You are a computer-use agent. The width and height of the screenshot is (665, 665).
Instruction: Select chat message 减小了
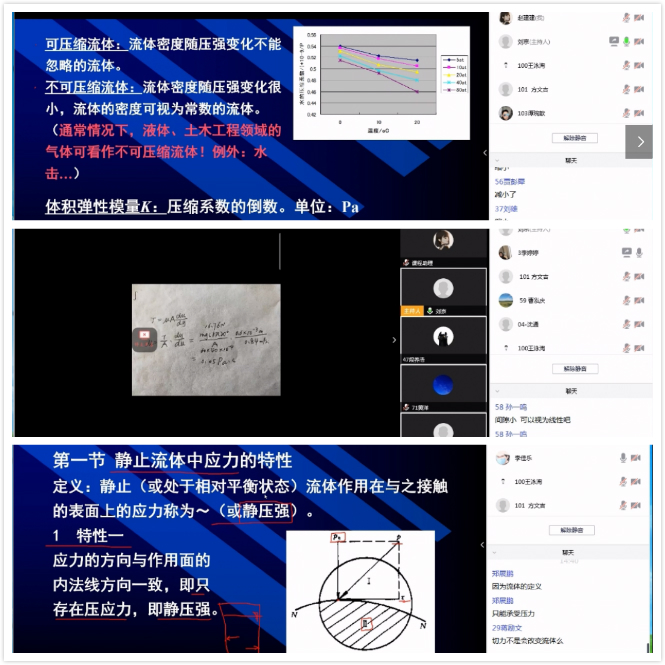(x=505, y=195)
